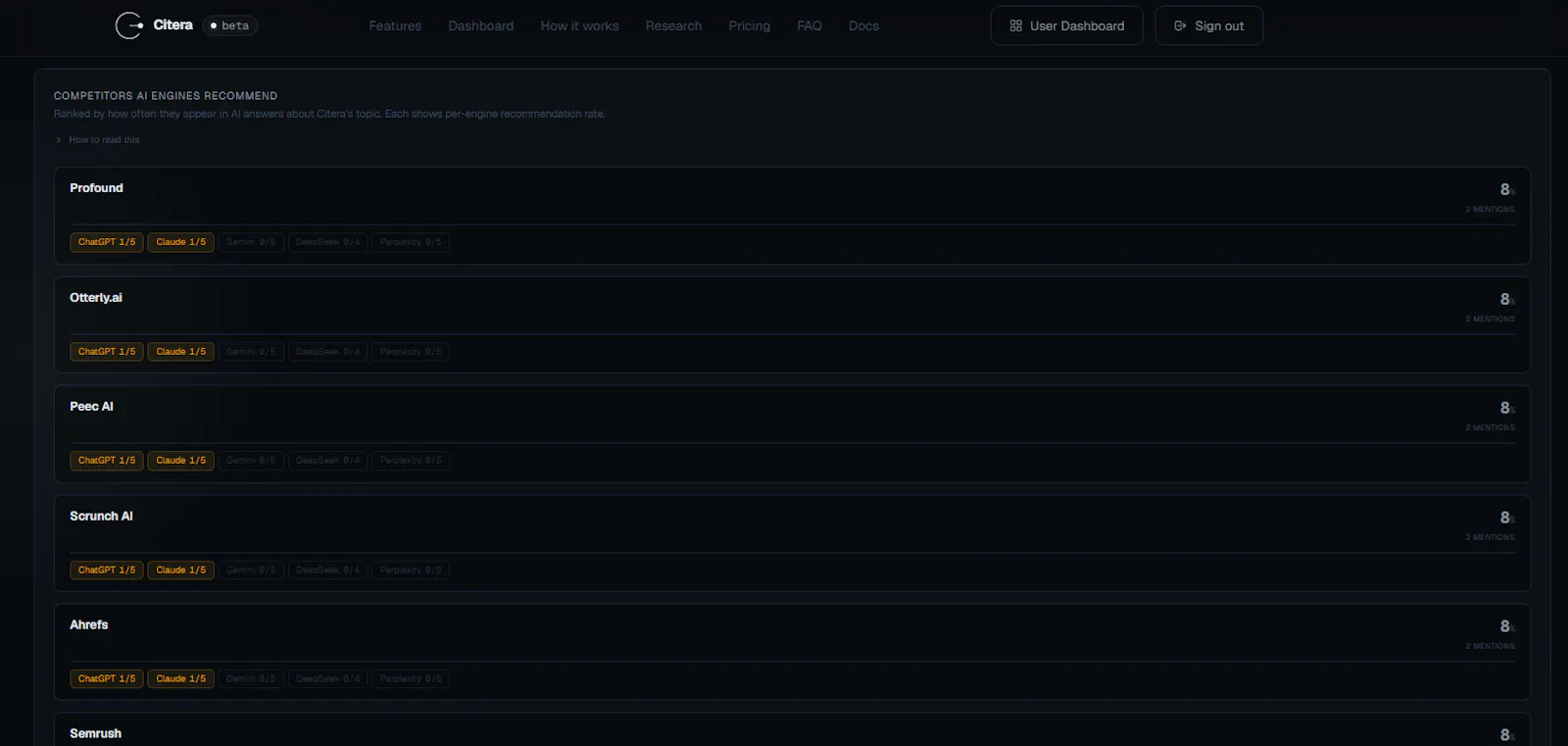The height and width of the screenshot is (746, 1568).
Task: Click the 2 mentions label on Otterly.ai card
Action: [x=1491, y=319]
